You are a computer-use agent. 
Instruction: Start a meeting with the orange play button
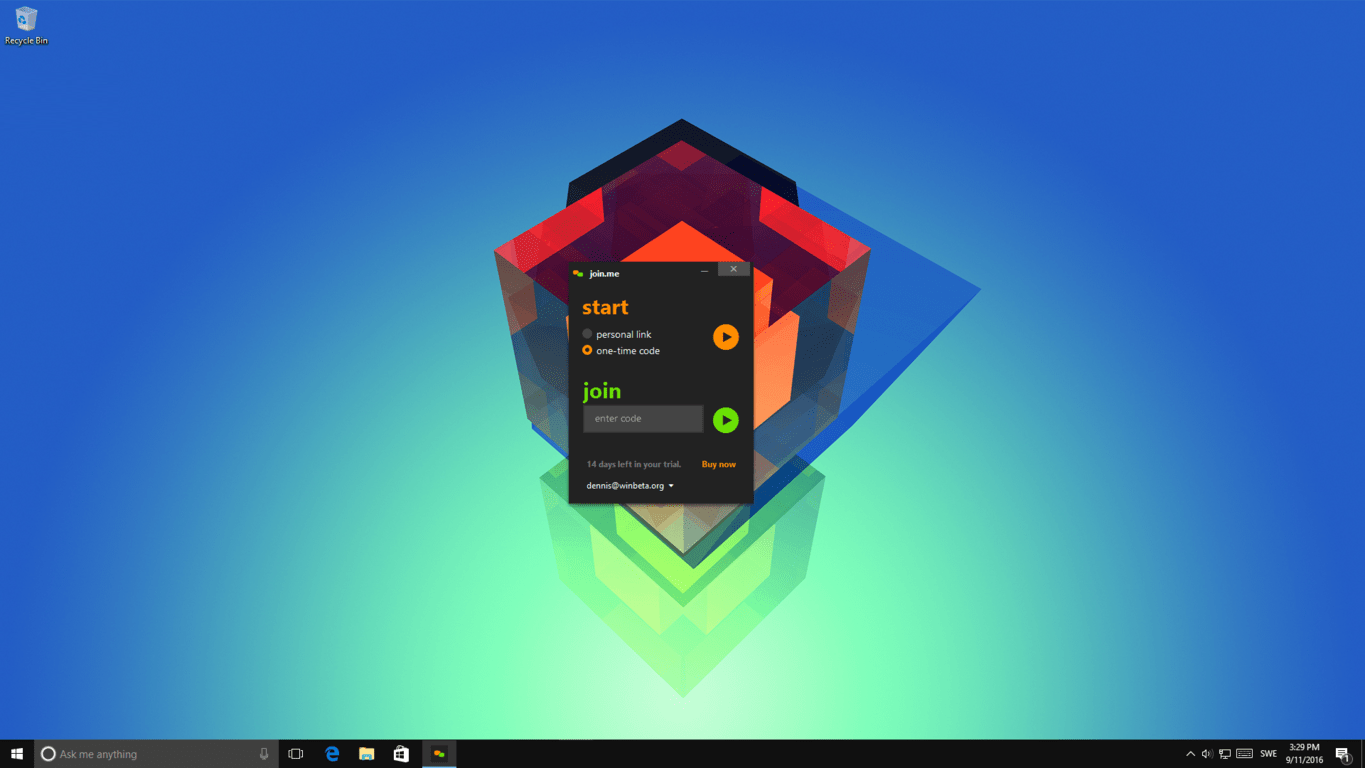click(726, 337)
